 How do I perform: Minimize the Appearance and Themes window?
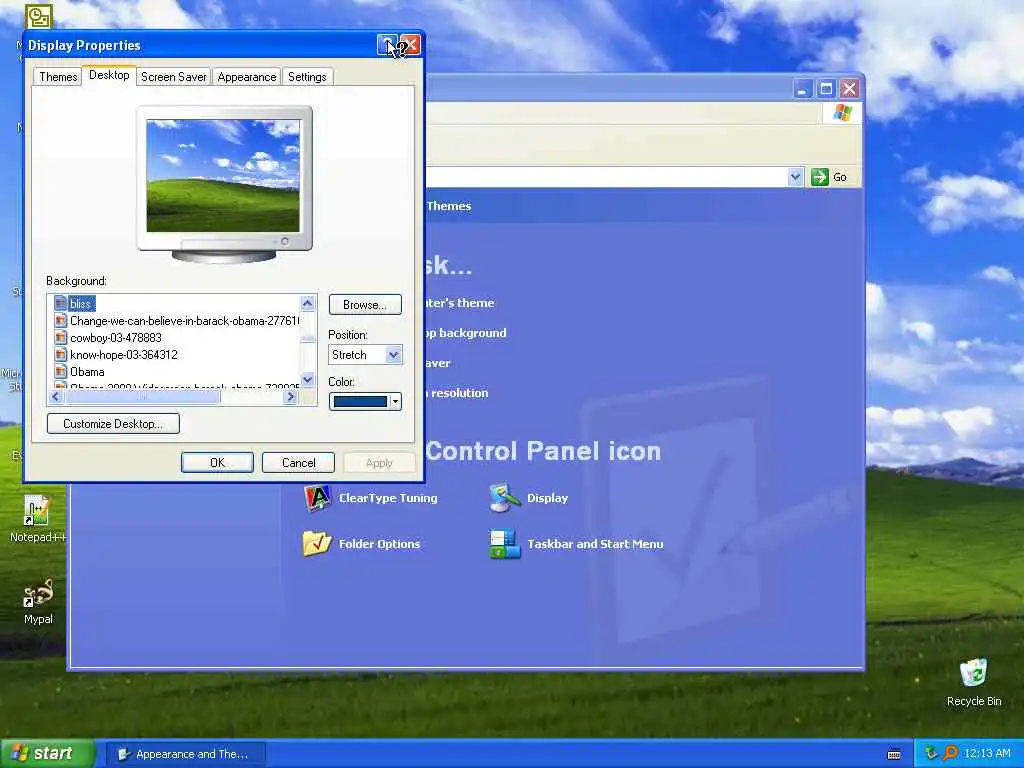803,88
